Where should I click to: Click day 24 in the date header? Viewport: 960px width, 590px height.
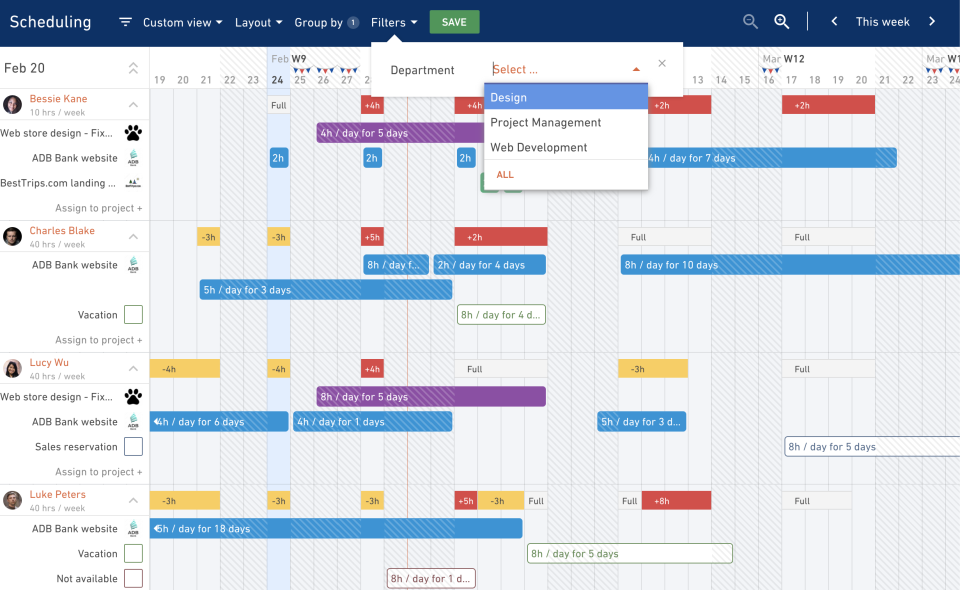(x=277, y=80)
